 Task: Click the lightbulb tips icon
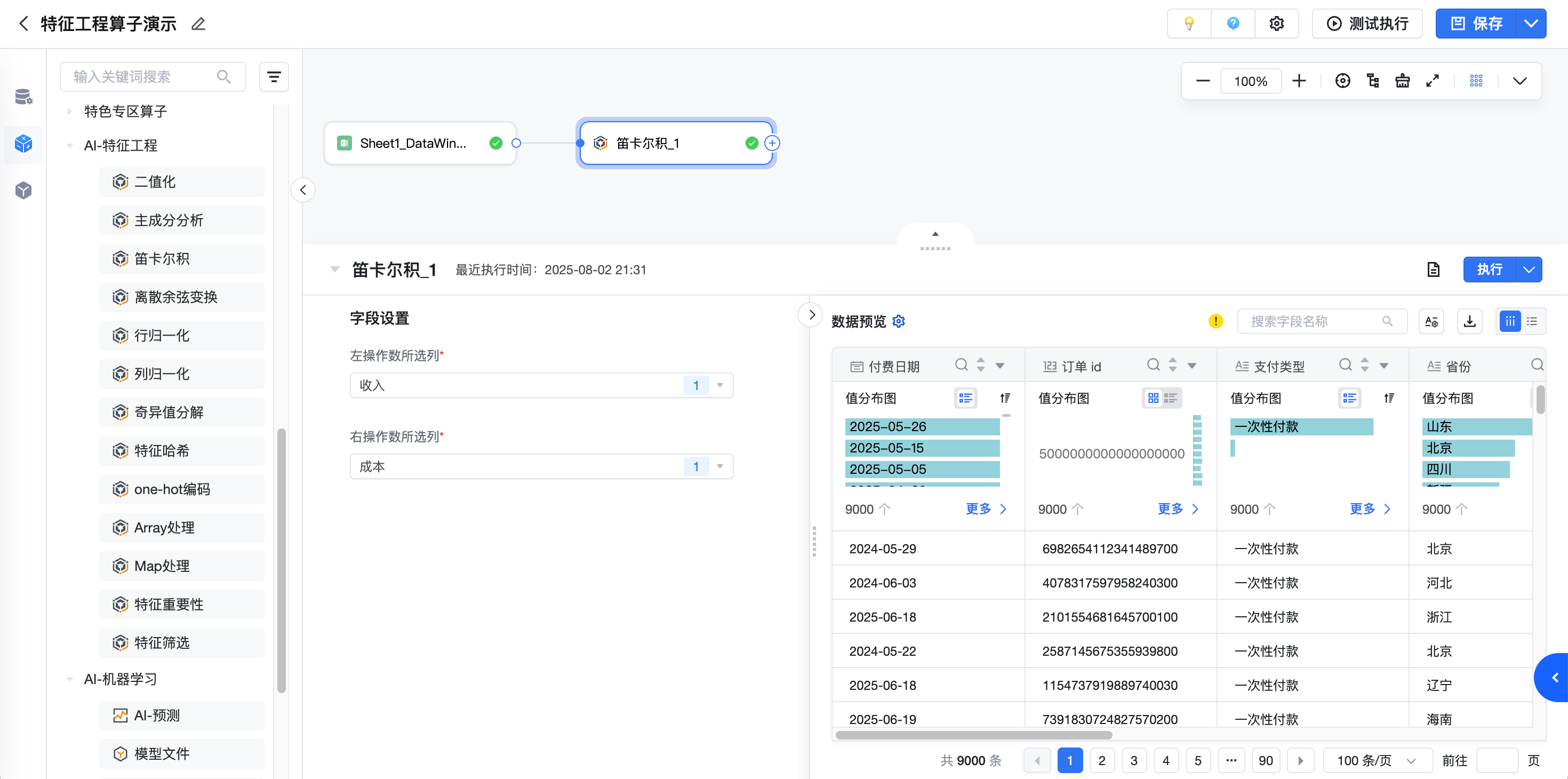click(x=1188, y=24)
